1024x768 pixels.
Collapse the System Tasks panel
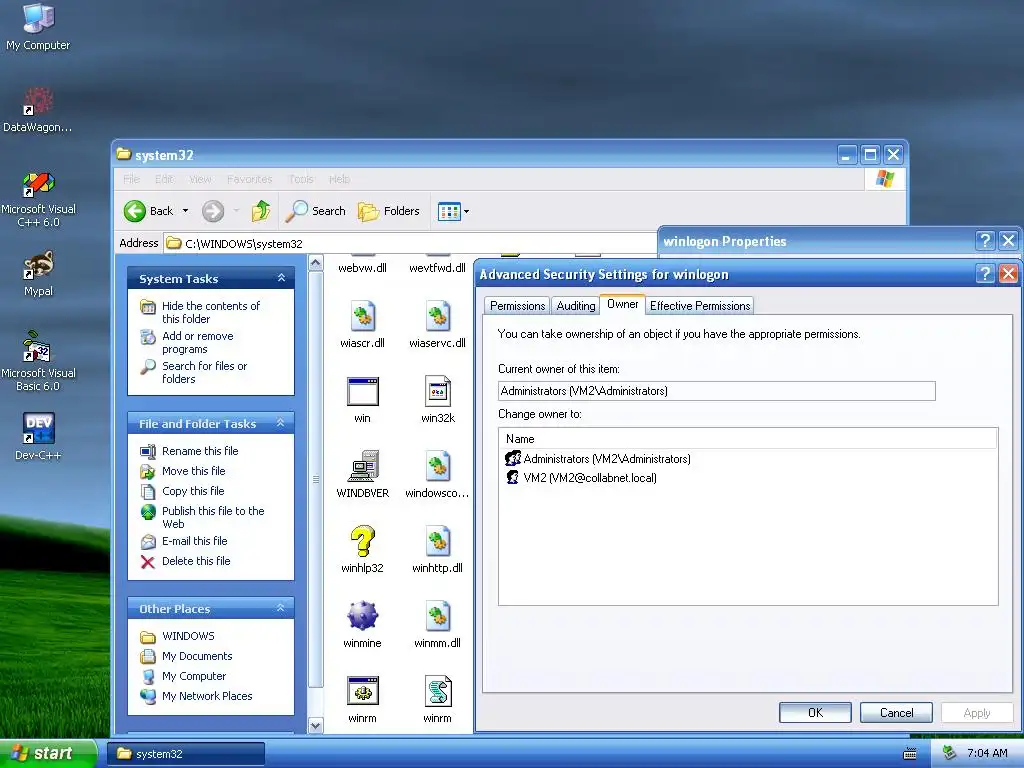tap(281, 278)
